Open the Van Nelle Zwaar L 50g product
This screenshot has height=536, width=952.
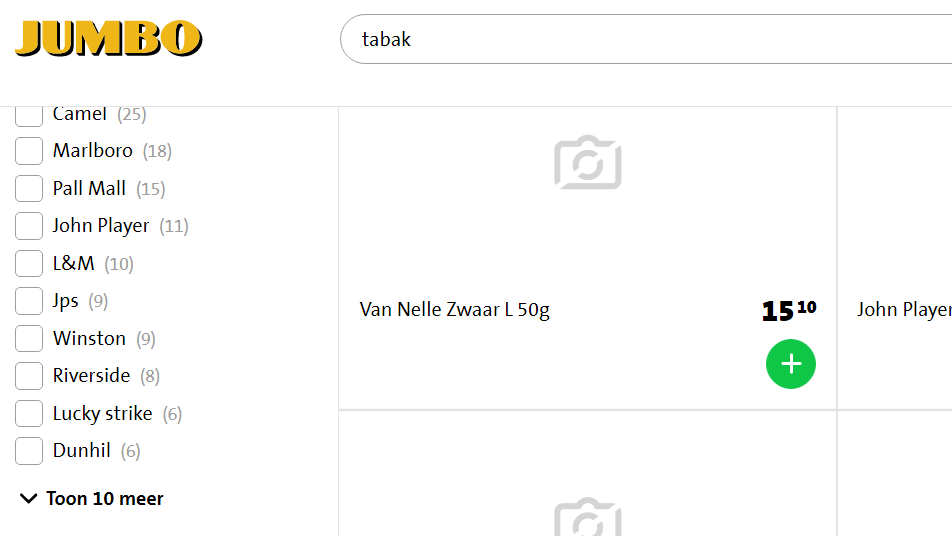pyautogui.click(x=454, y=310)
